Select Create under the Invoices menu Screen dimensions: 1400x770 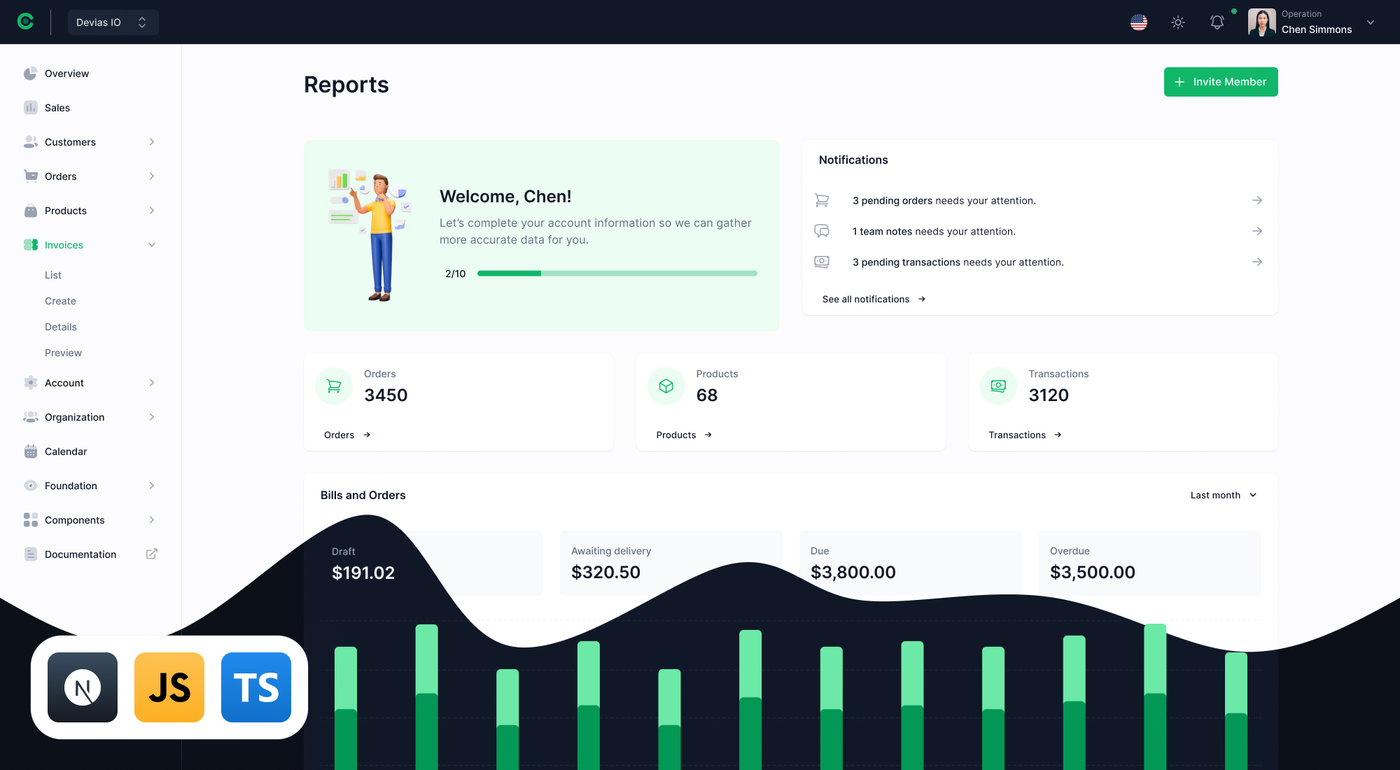click(60, 300)
